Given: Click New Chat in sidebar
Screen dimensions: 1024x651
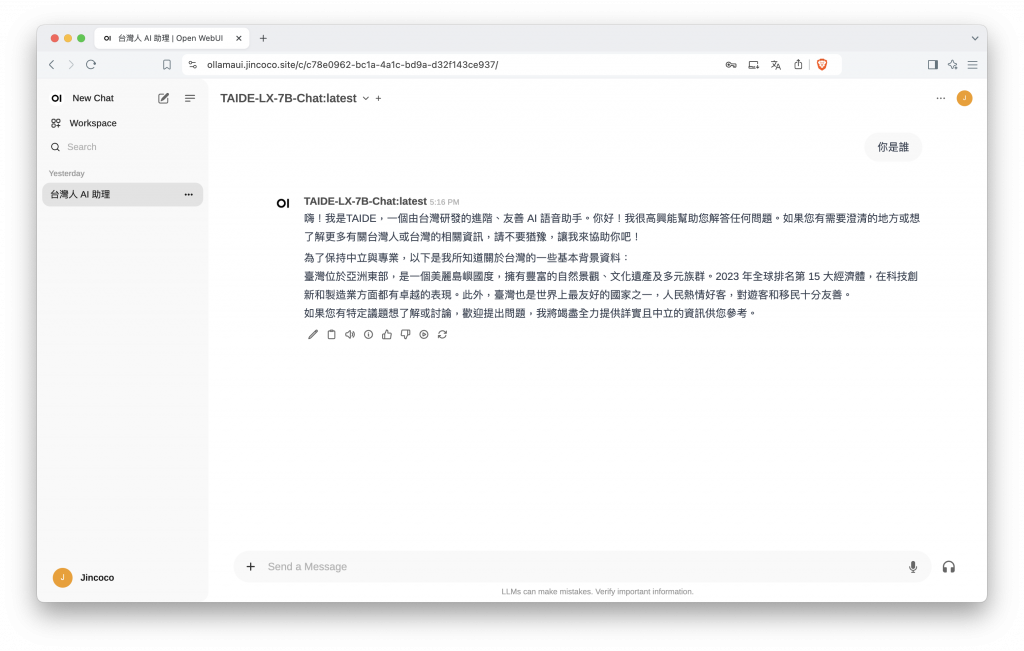Looking at the screenshot, I should [x=93, y=98].
